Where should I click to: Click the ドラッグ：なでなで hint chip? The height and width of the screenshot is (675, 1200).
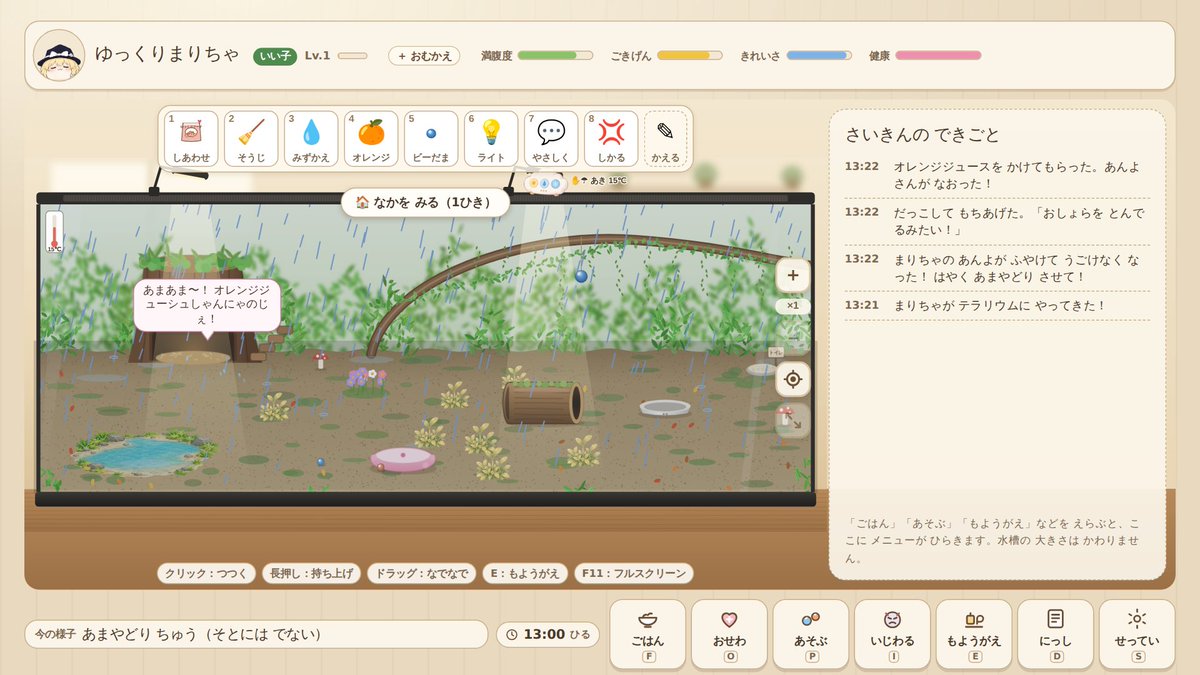[420, 574]
